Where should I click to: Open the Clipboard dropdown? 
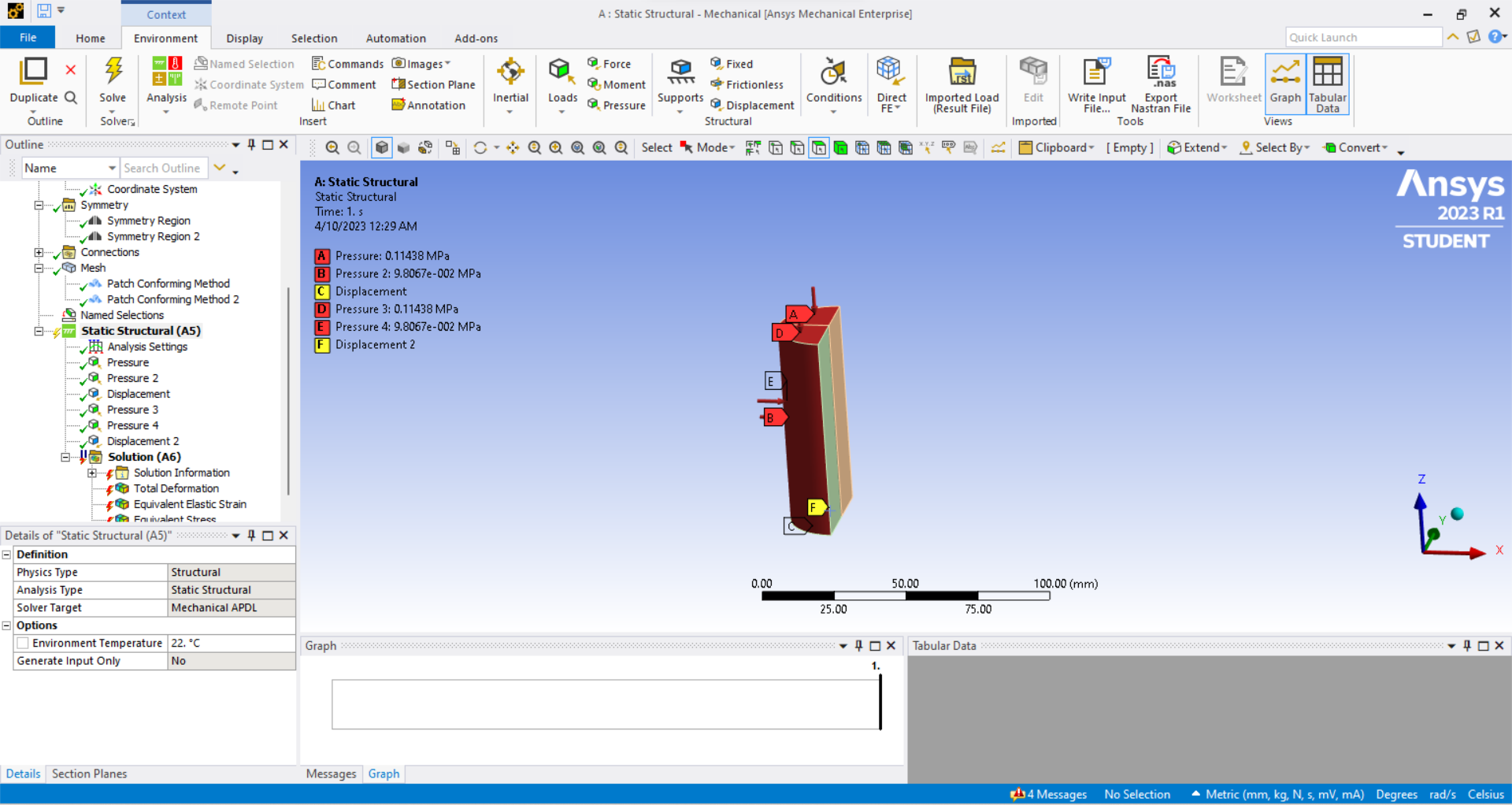click(1057, 147)
